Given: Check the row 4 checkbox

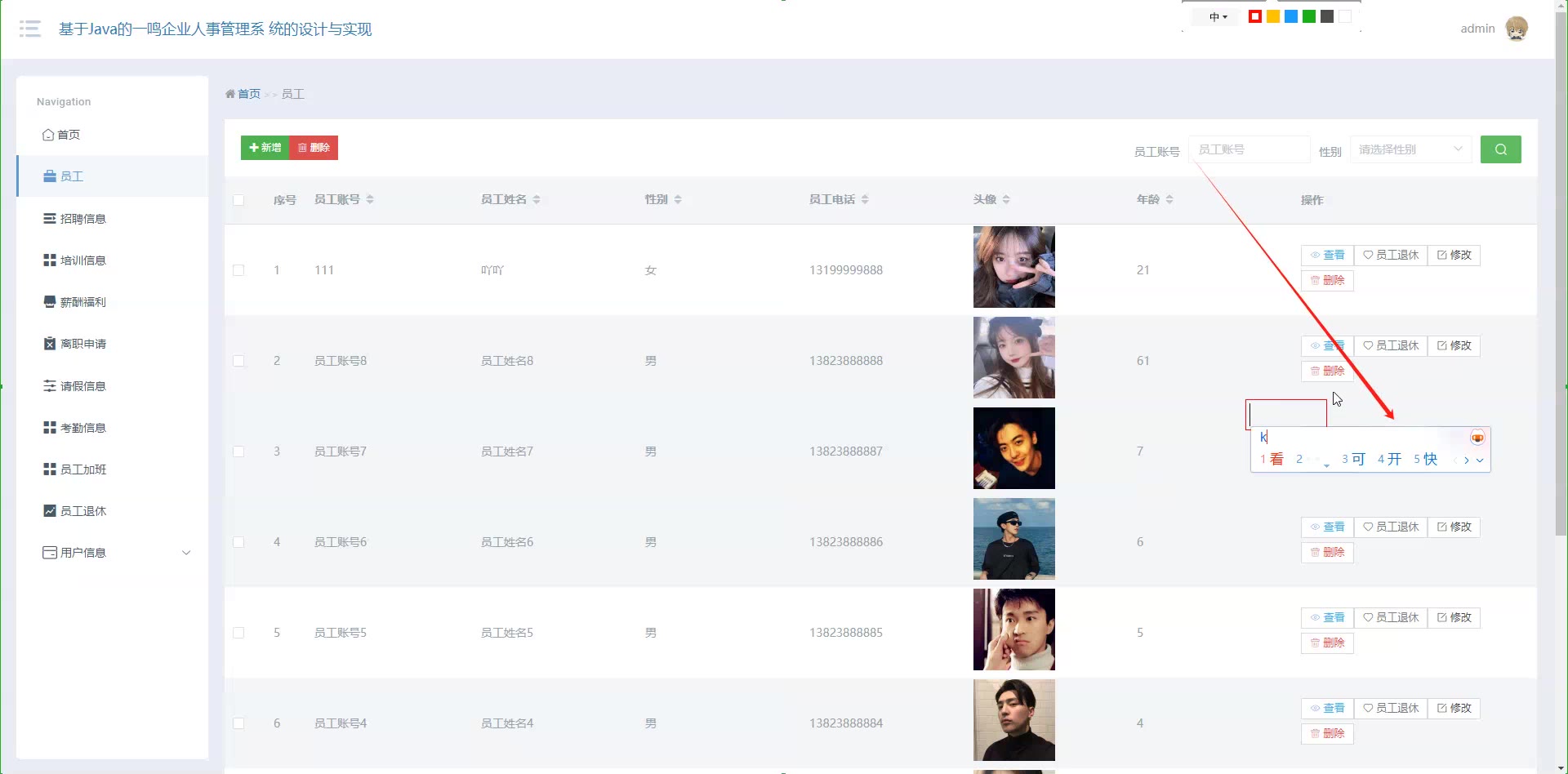Looking at the screenshot, I should [238, 542].
